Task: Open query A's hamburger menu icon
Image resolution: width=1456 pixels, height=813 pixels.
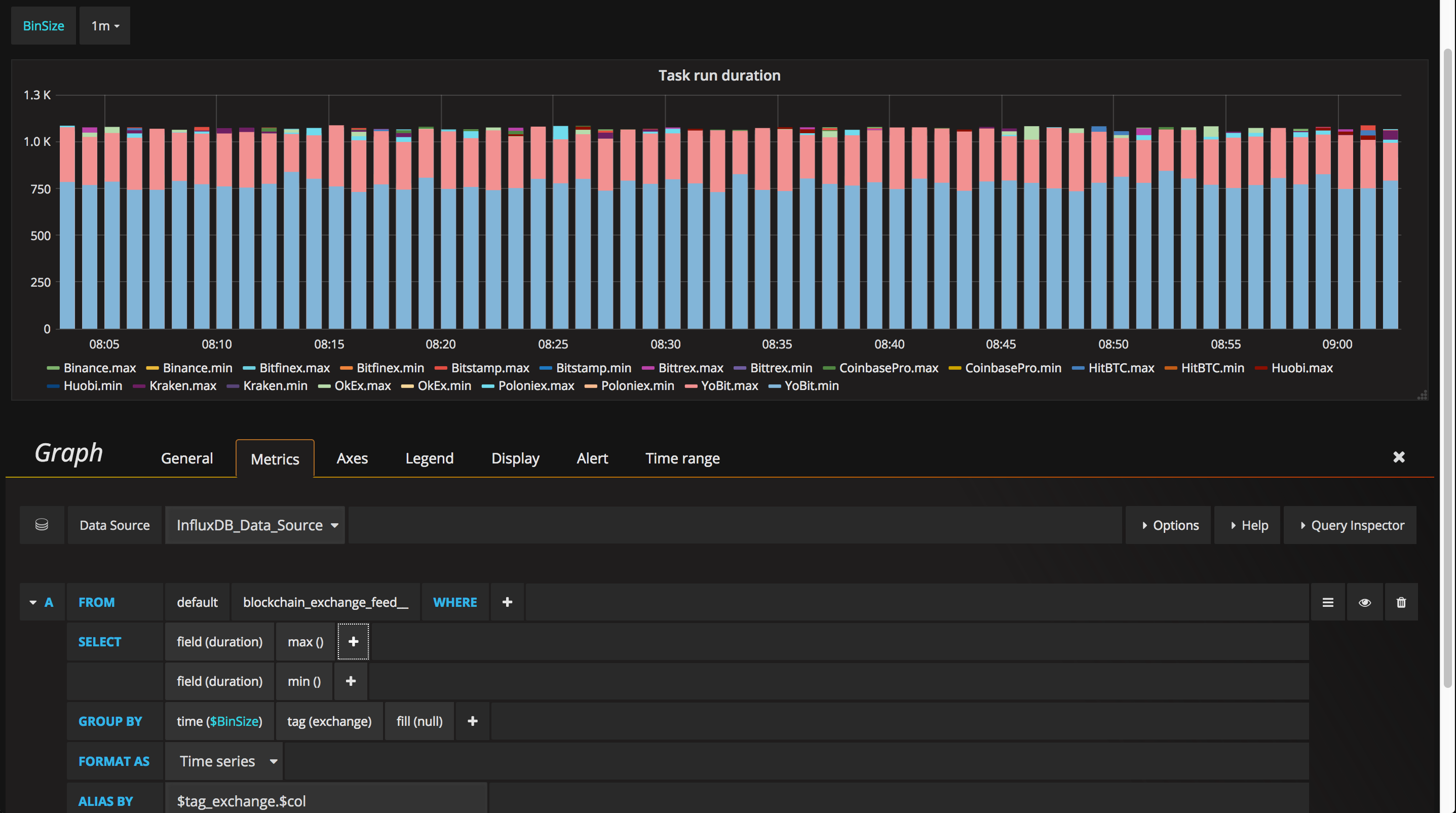Action: click(1328, 602)
